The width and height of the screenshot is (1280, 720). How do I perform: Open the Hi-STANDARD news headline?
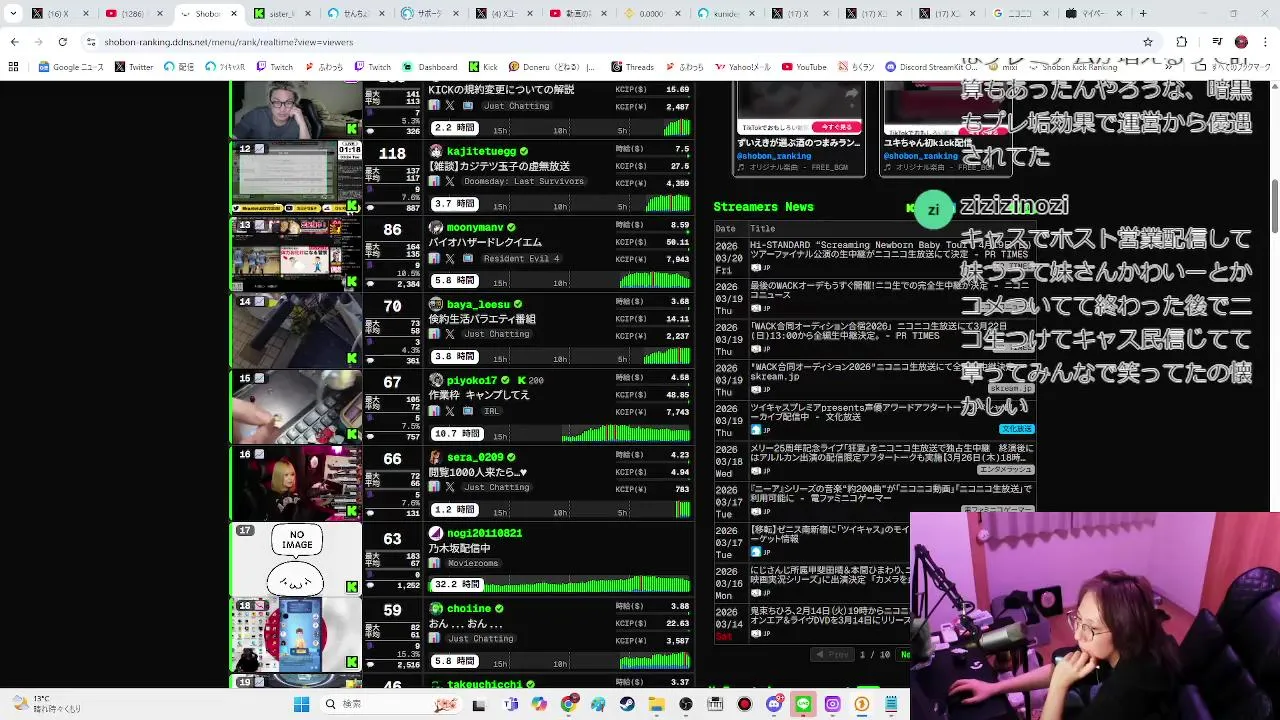[x=889, y=249]
